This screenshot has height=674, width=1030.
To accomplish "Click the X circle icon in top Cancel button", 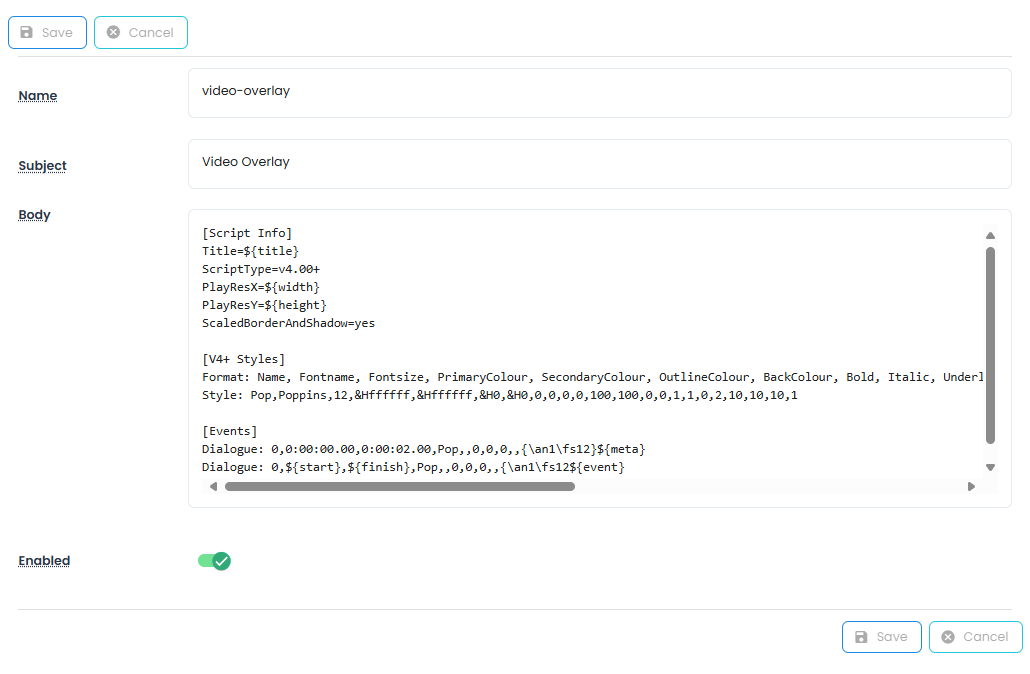I will (113, 33).
